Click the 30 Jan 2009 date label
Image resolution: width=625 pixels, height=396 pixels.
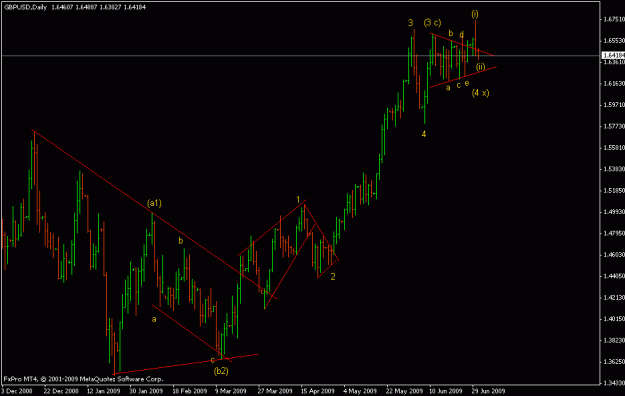146,391
